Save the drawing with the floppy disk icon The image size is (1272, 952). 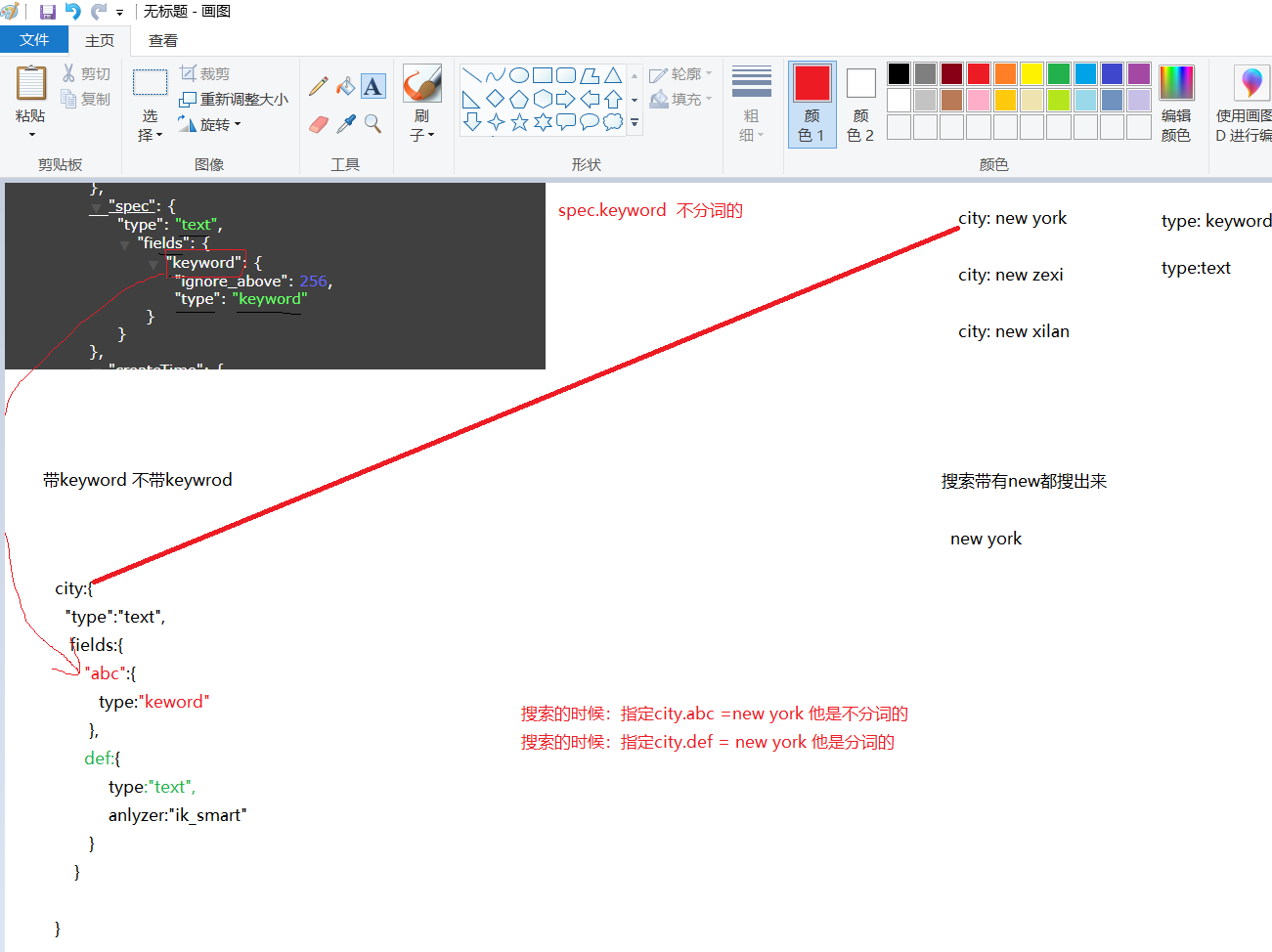(47, 12)
